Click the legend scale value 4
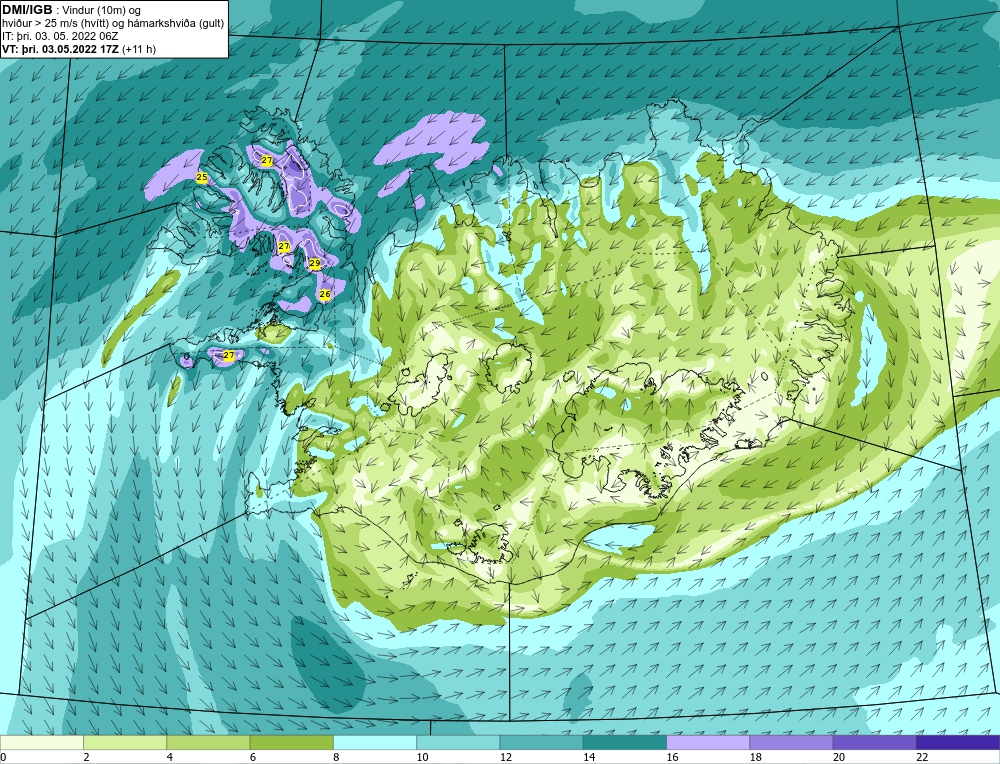This screenshot has width=1000, height=764. click(x=170, y=757)
